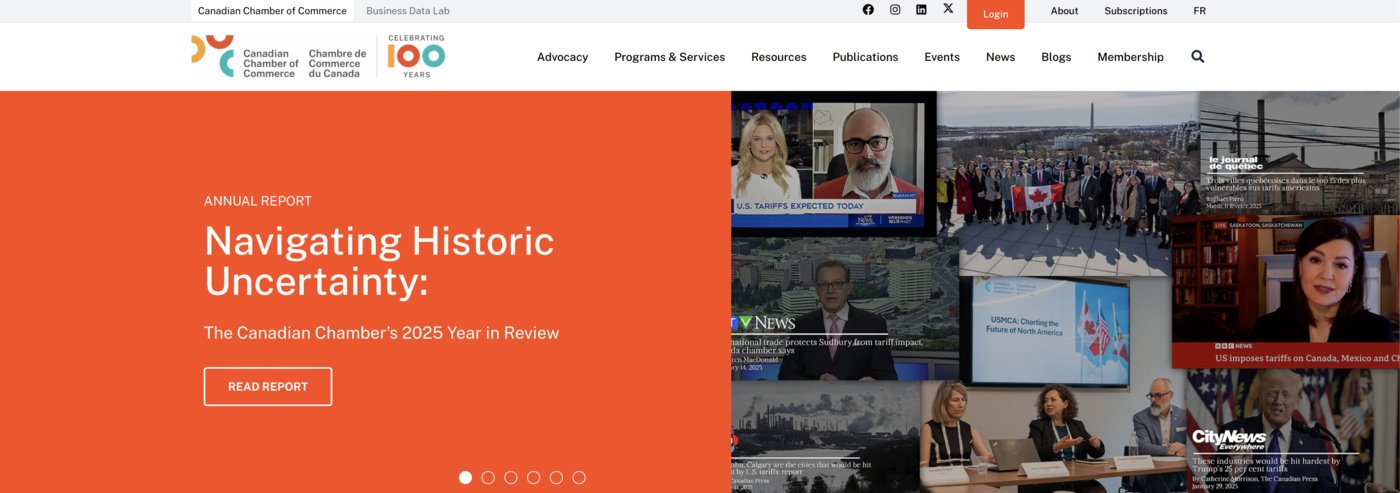Switch language with the FR link

1199,11
